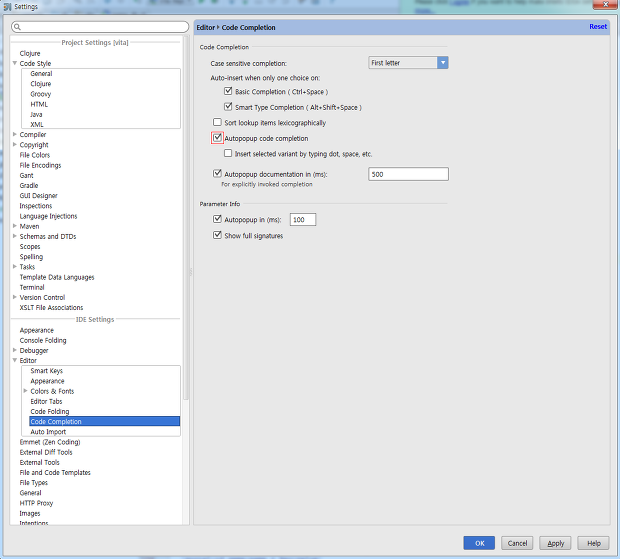
Task: Click the OK button
Action: [x=479, y=543]
